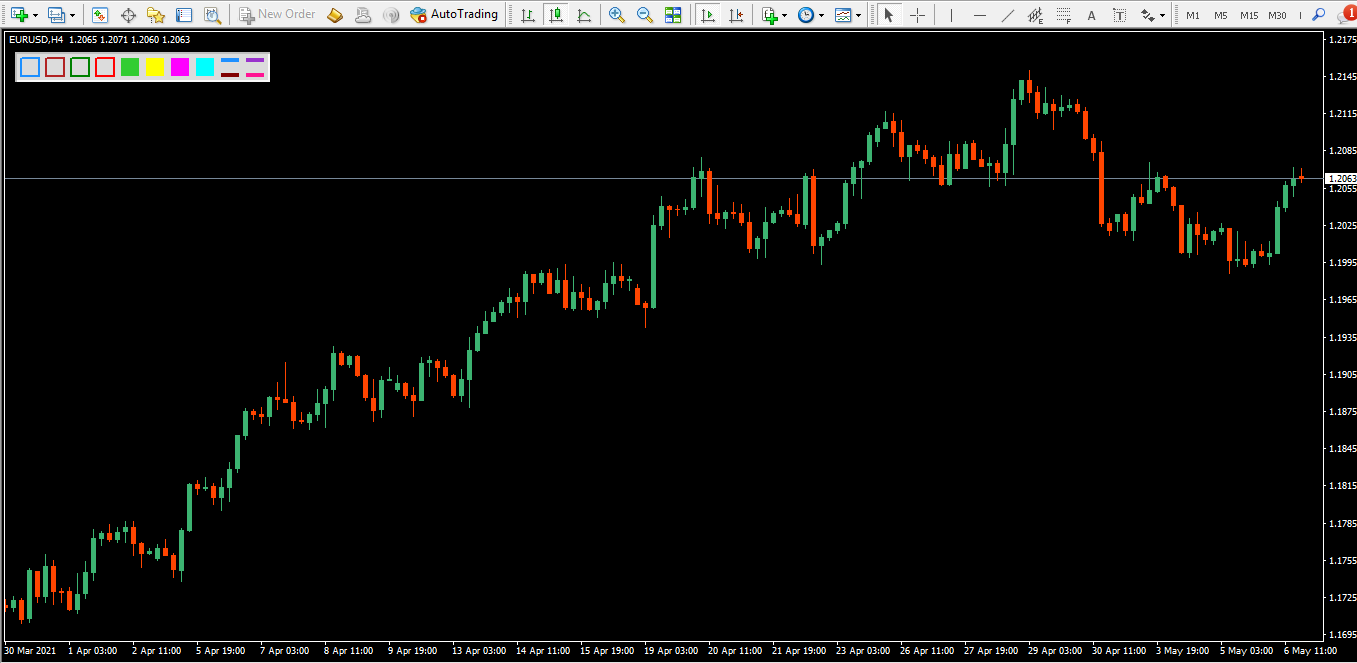Toggle the AutoTrading button
The width and height of the screenshot is (1357, 663).
(454, 15)
